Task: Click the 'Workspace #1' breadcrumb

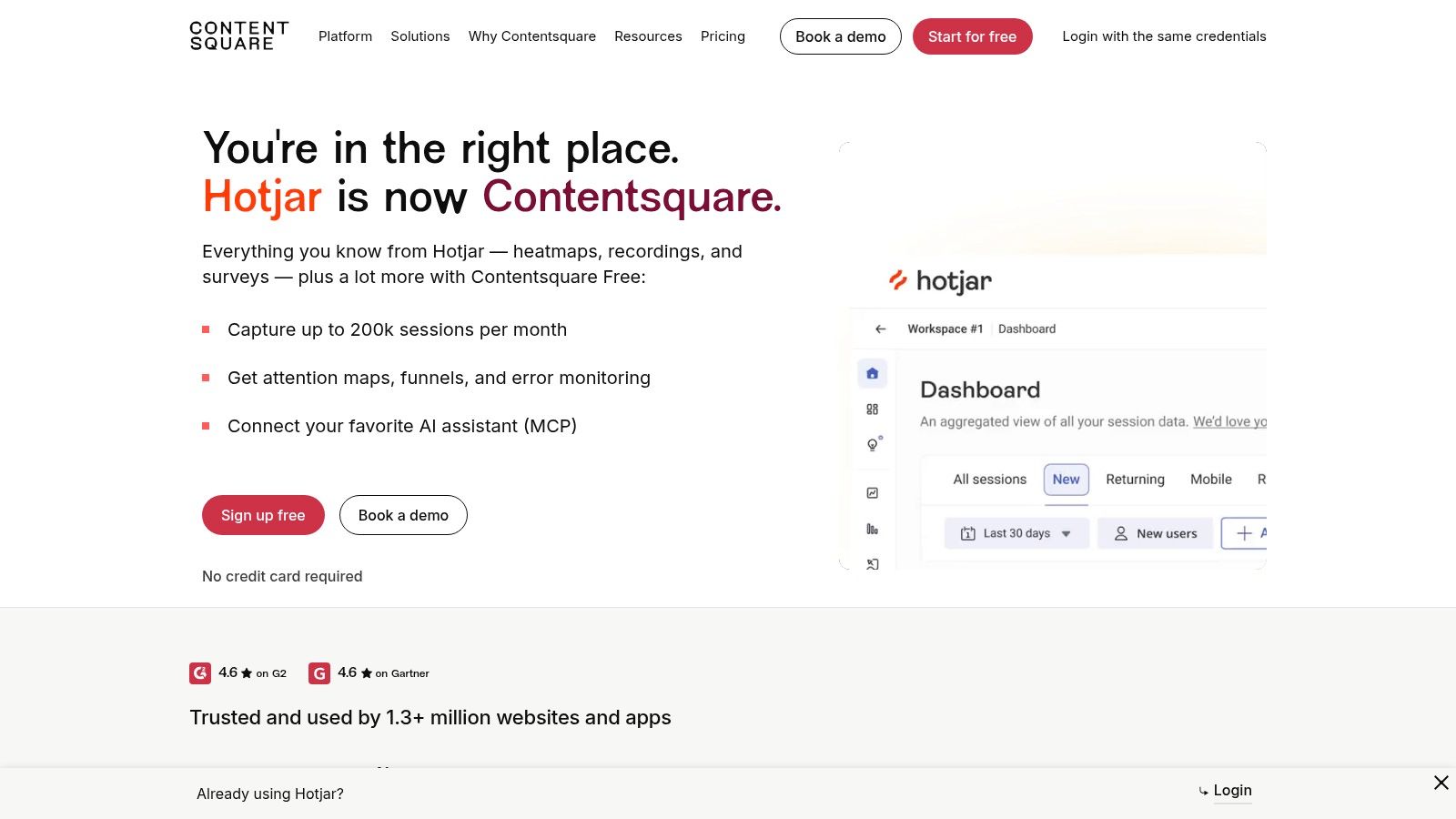Action: [945, 329]
